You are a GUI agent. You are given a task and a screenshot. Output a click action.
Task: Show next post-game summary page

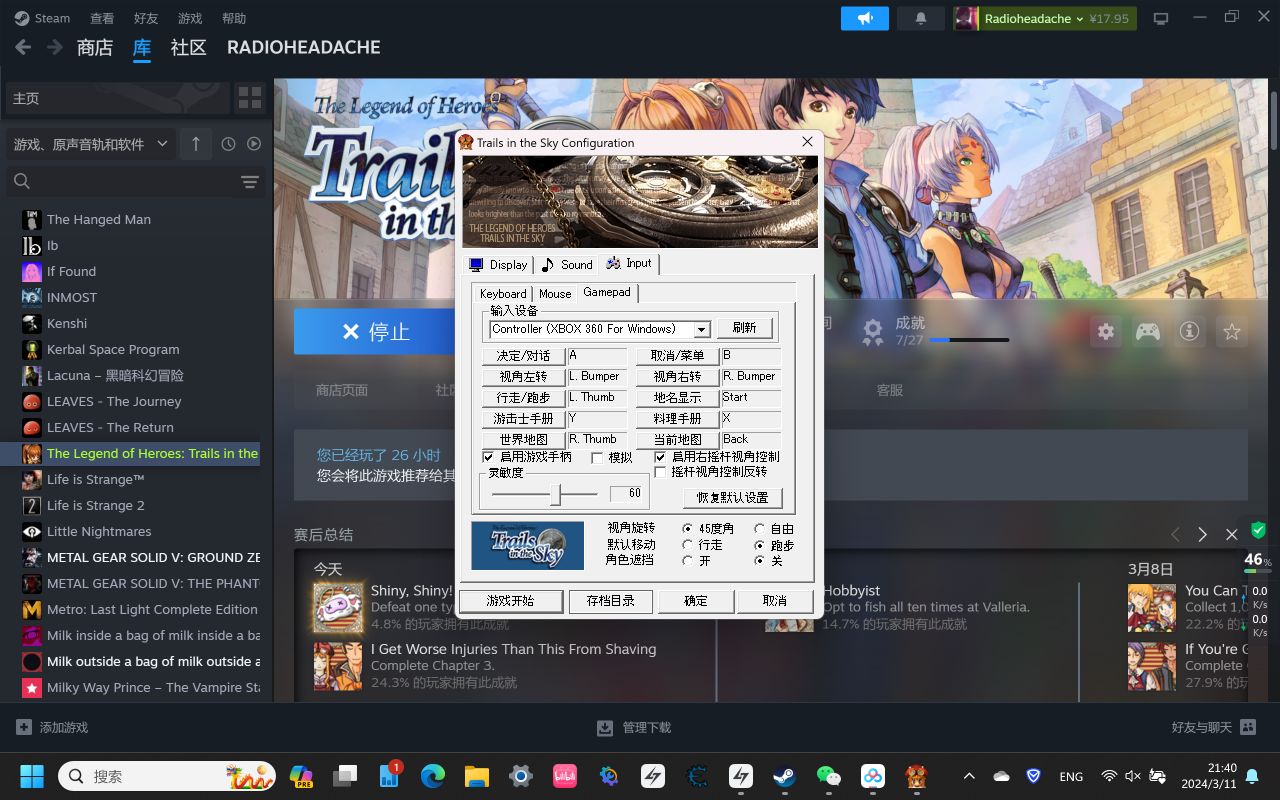point(1203,535)
